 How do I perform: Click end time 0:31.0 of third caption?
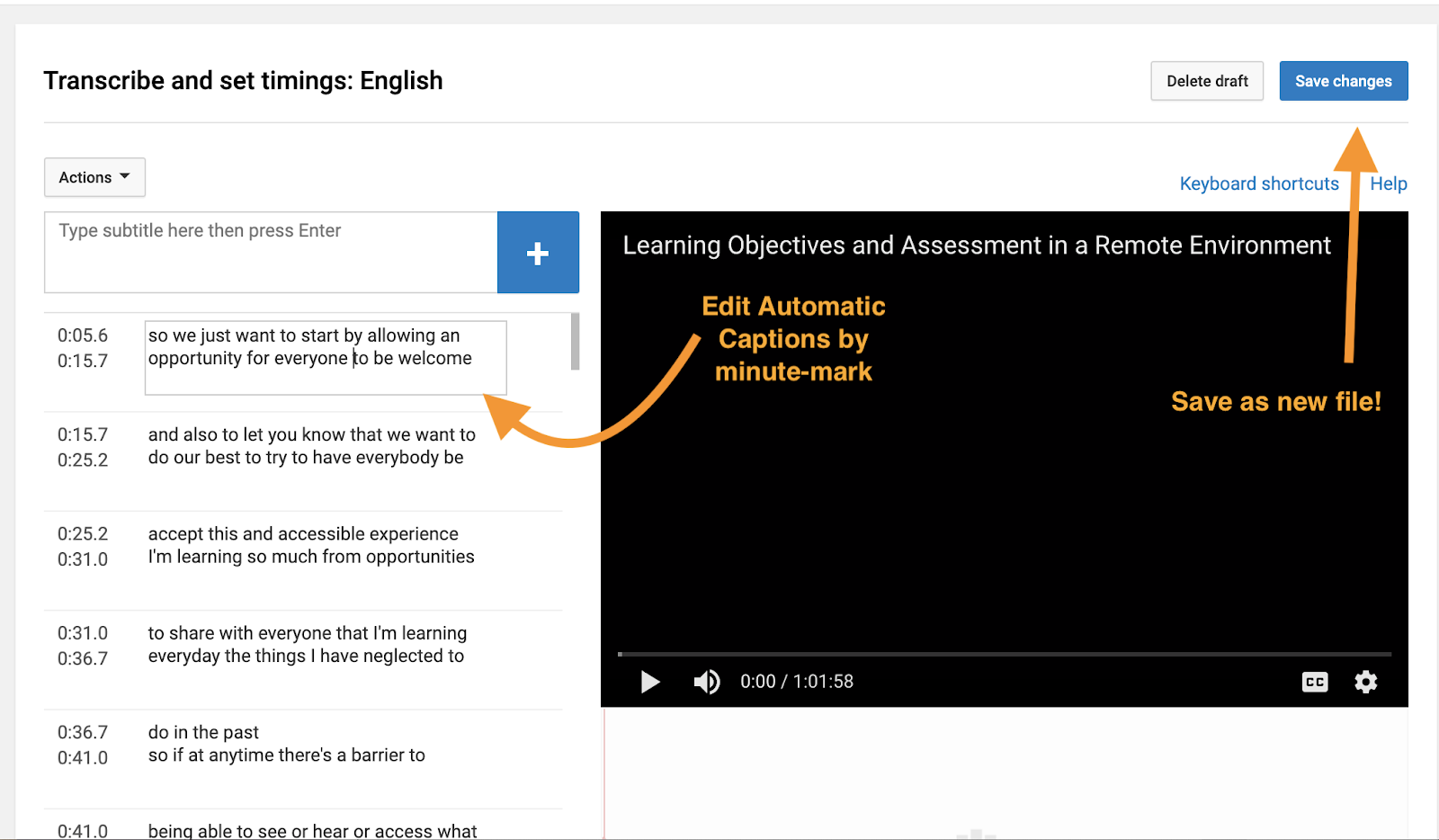[x=83, y=559]
